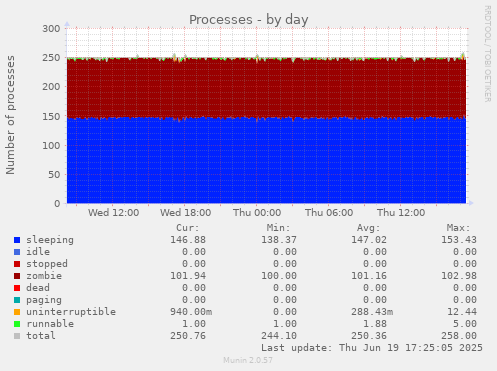
Task: Click the 100 y-axis tick label
Action: [51, 145]
